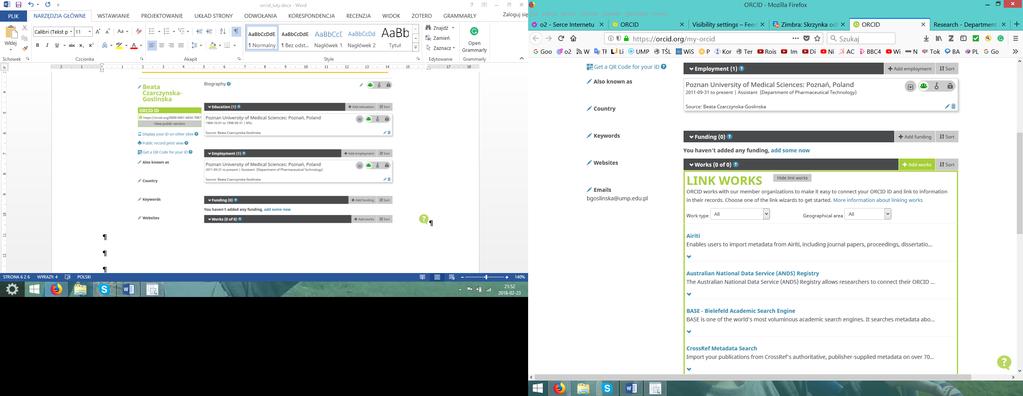This screenshot has height=396, width=1023.
Task: Click the clear formatting eraser icon in Word
Action: 138,31
